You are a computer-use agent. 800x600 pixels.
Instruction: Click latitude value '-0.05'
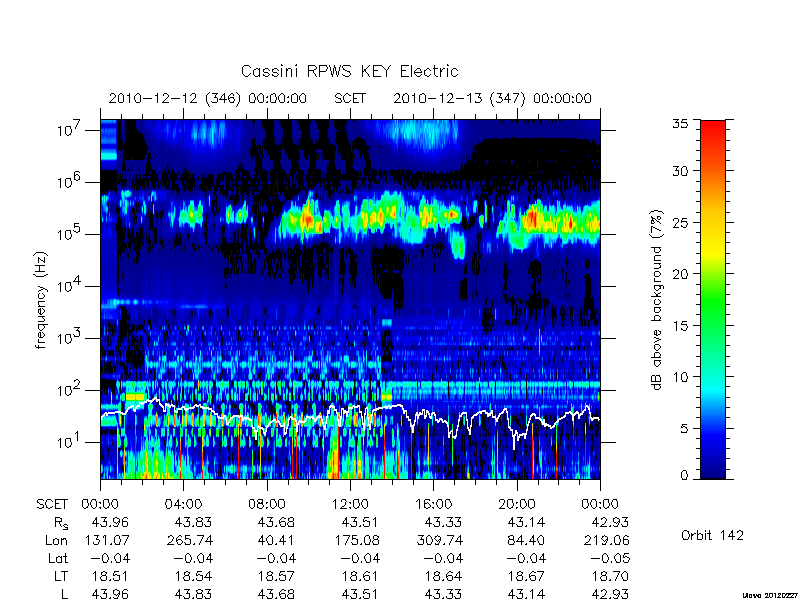tap(610, 558)
